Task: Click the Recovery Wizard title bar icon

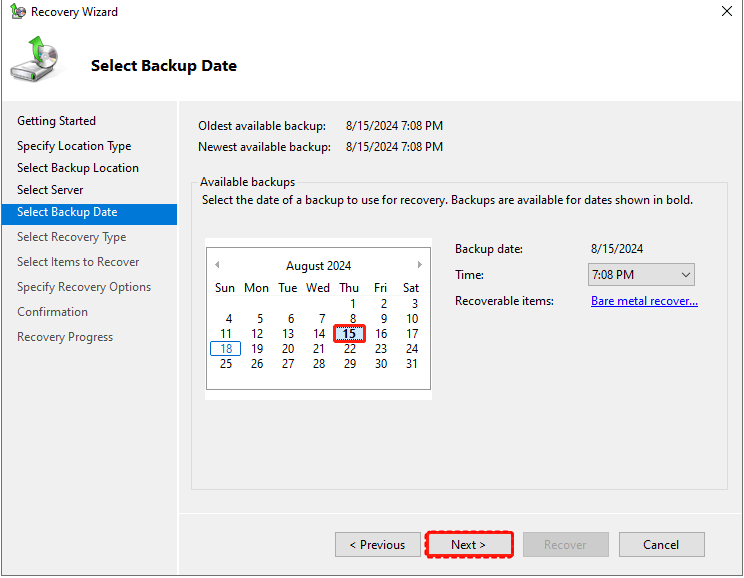Action: click(x=18, y=11)
